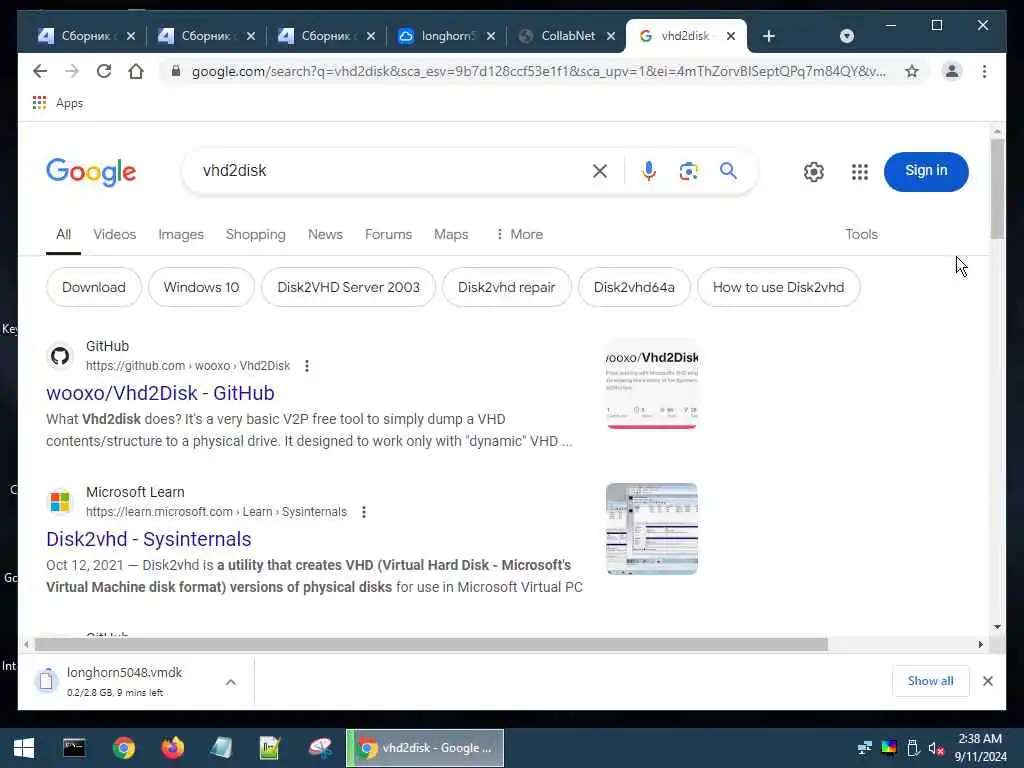Open the search Tools options
Image resolution: width=1024 pixels, height=768 pixels.
click(x=861, y=234)
